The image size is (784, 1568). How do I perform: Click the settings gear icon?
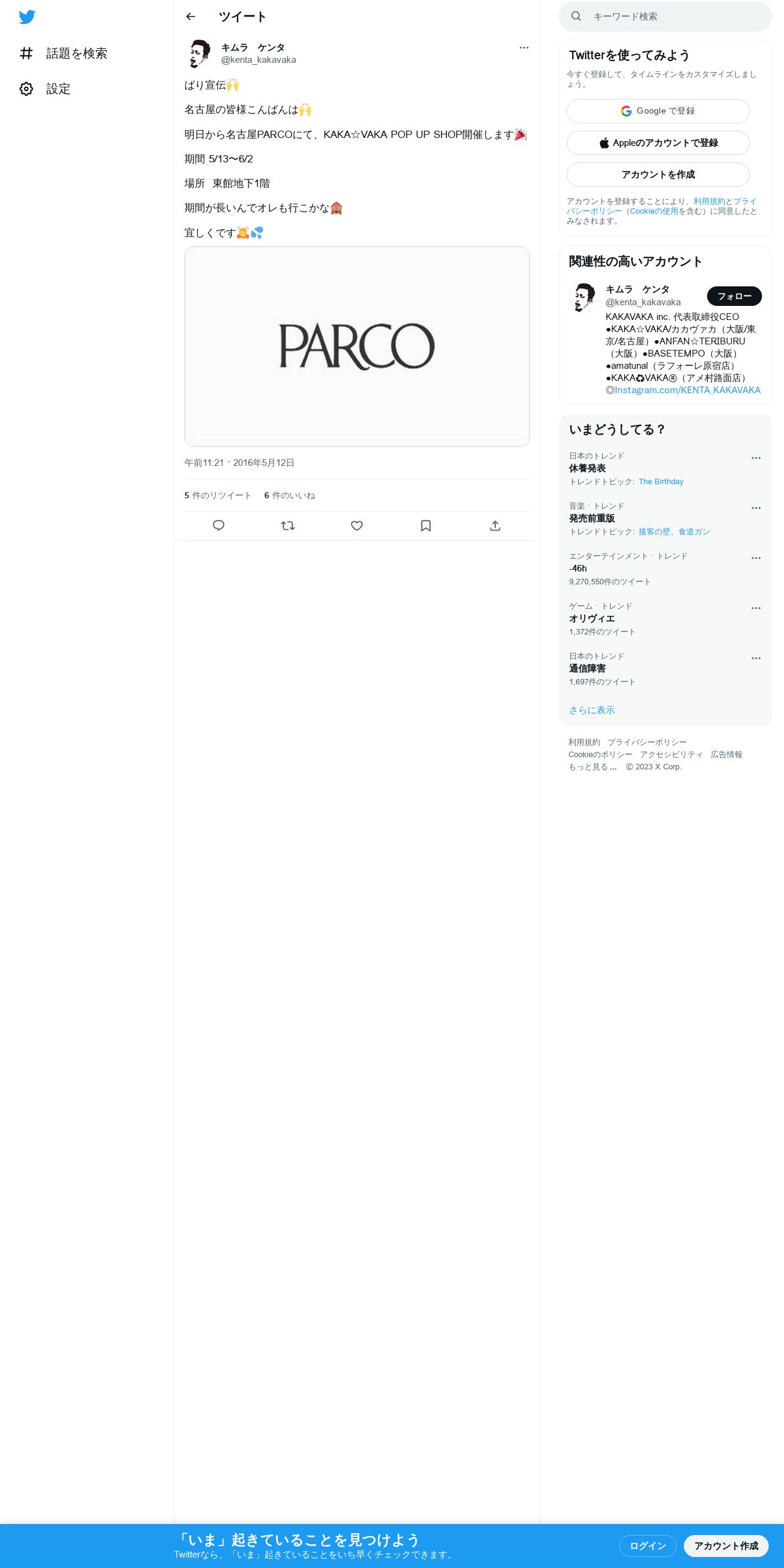click(26, 89)
